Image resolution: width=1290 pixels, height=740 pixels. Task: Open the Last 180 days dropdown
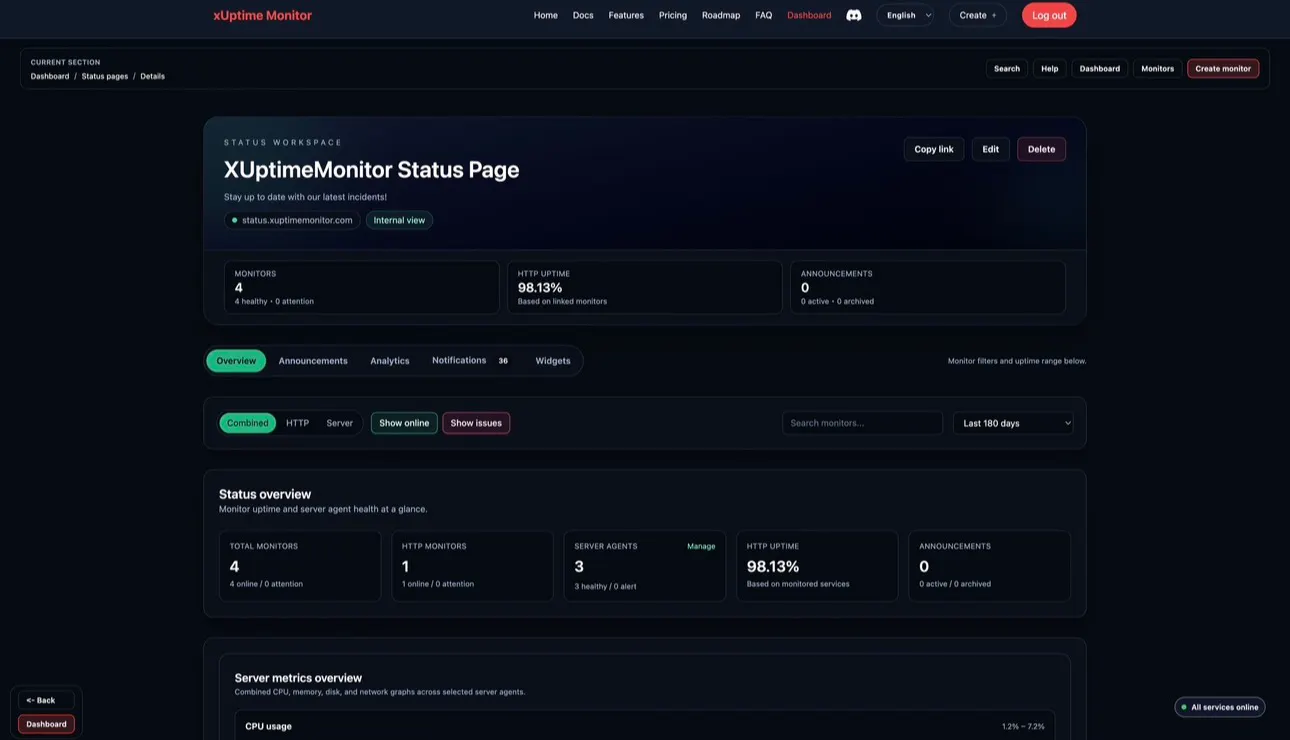click(1014, 423)
